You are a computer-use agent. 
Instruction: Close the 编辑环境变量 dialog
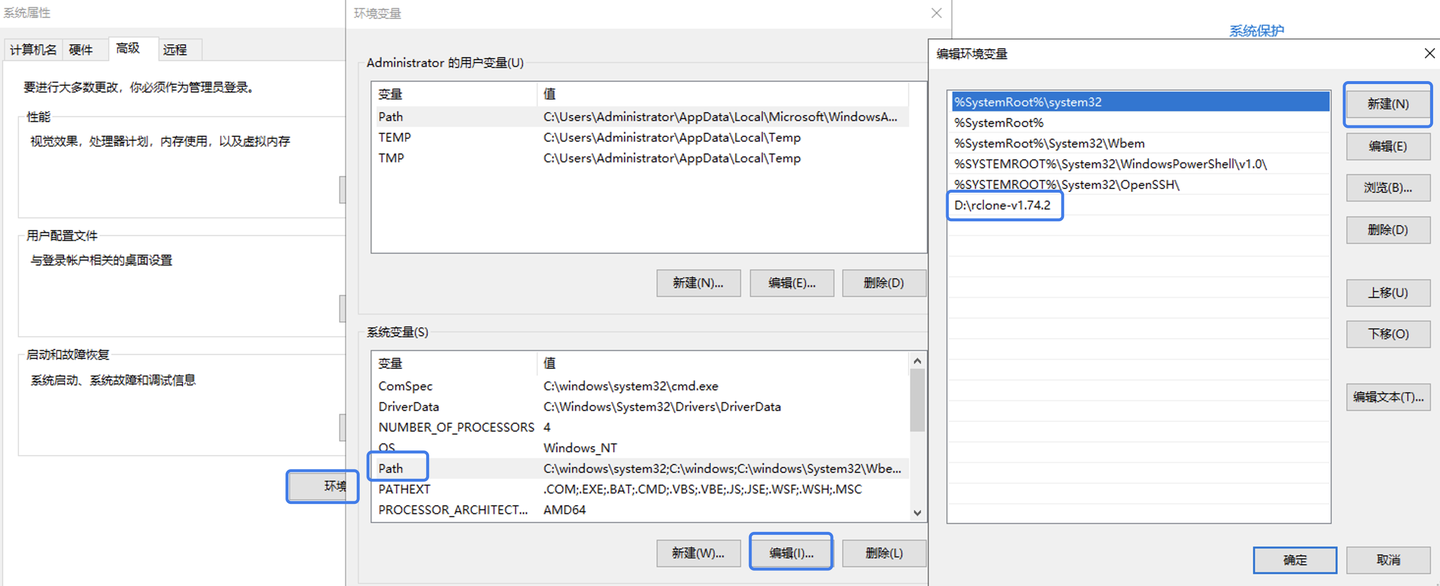point(1428,53)
